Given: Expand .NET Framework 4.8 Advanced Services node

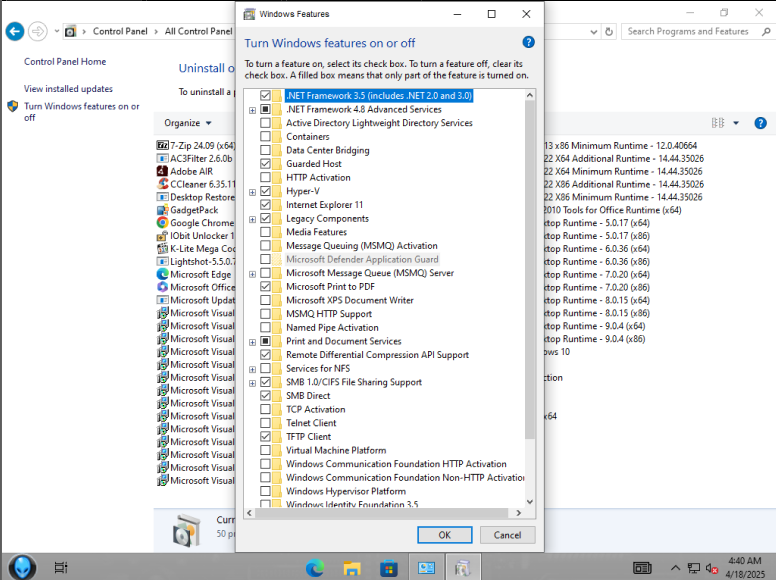Looking at the screenshot, I should click(252, 110).
